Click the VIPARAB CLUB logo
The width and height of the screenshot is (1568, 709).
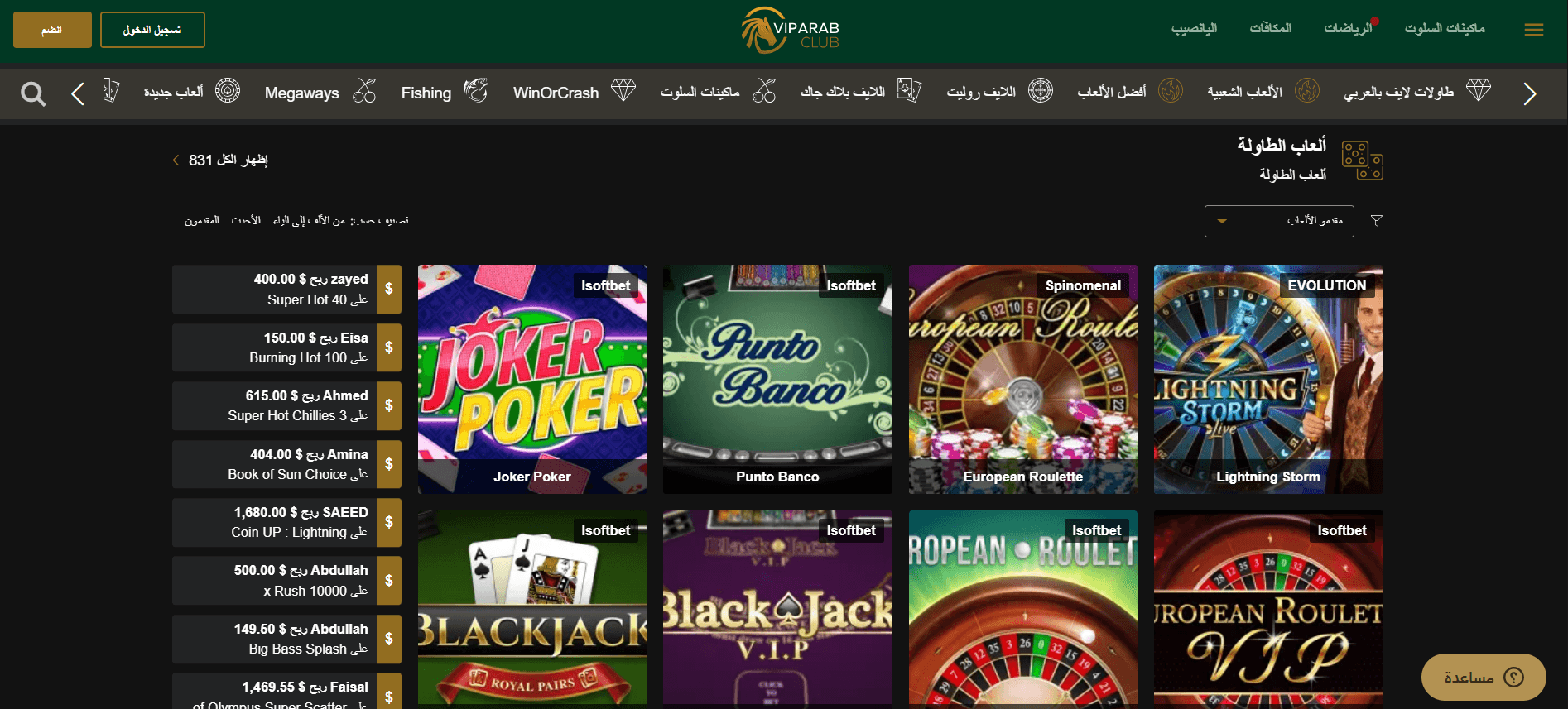click(x=790, y=30)
